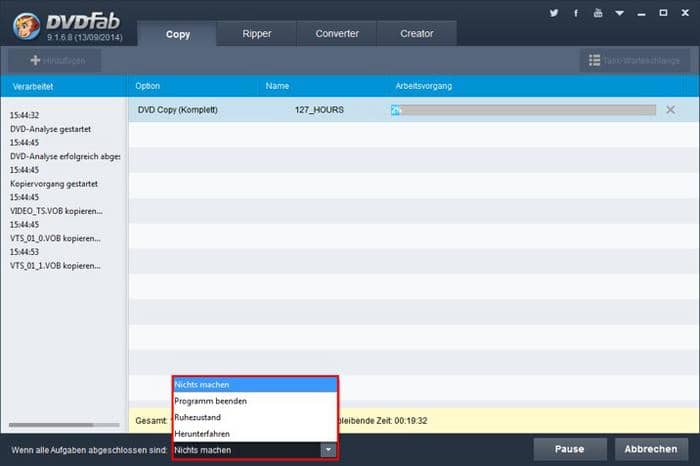Select the DVD Copy (Komplett) task row
The image size is (700, 466).
(x=413, y=110)
